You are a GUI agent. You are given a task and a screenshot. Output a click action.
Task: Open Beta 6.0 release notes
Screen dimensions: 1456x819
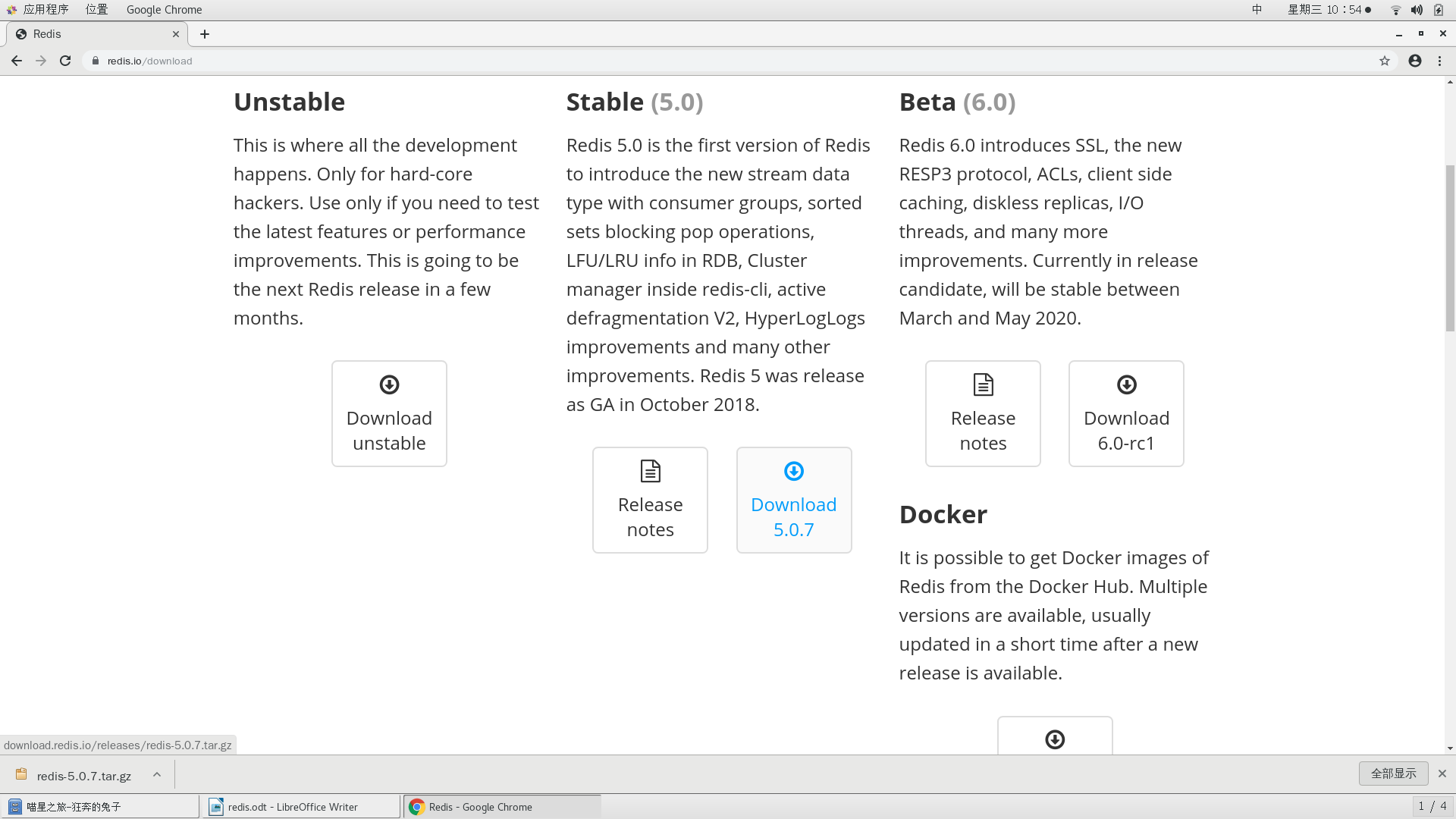[x=983, y=413]
